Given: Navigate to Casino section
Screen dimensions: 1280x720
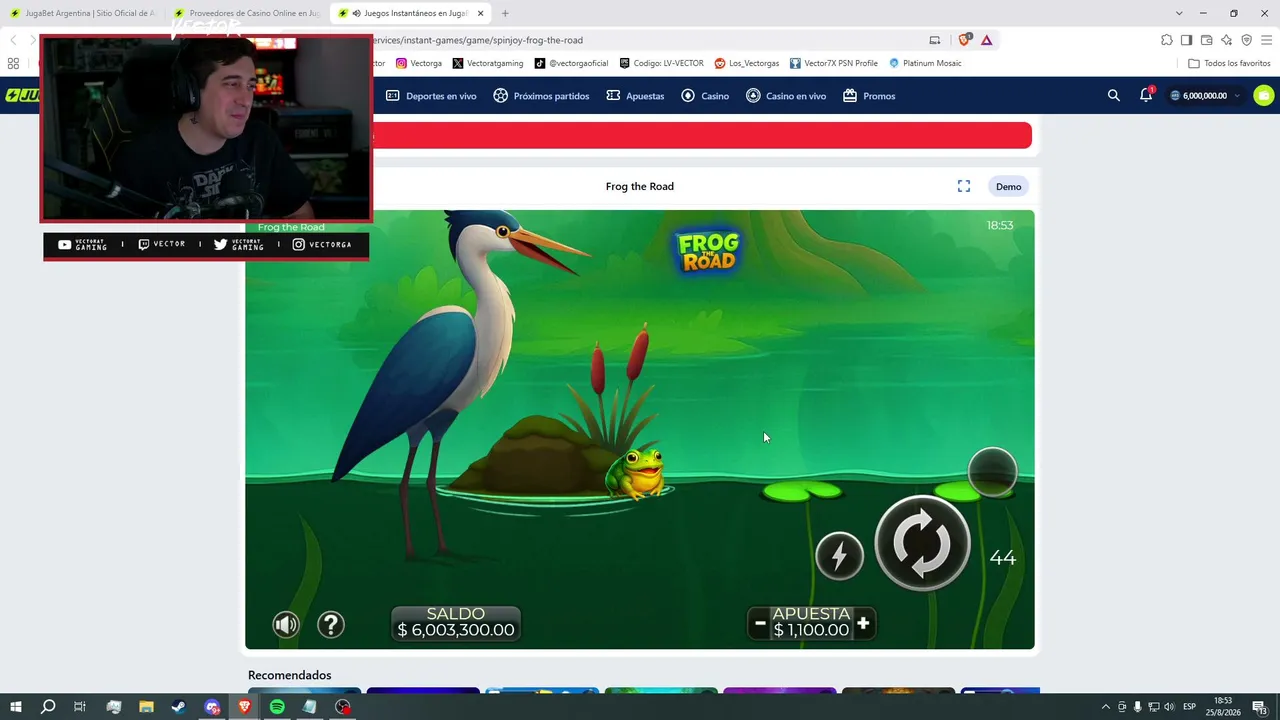Looking at the screenshot, I should coord(705,96).
